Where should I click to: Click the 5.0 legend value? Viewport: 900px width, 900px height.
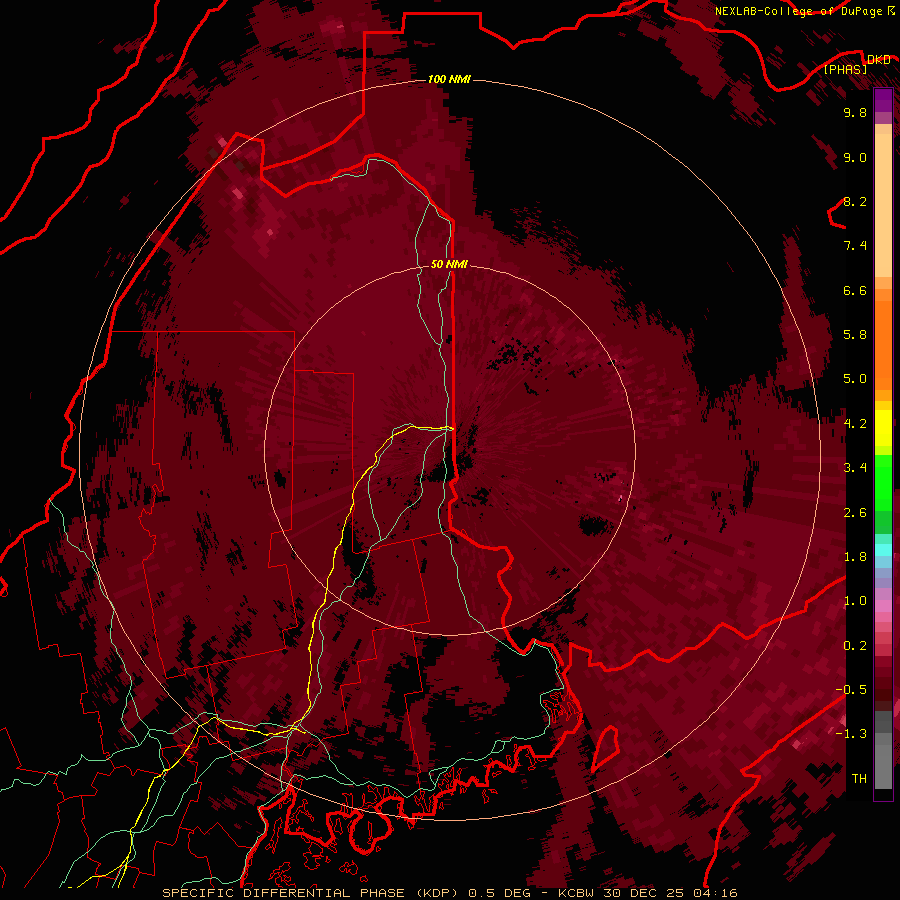click(855, 379)
